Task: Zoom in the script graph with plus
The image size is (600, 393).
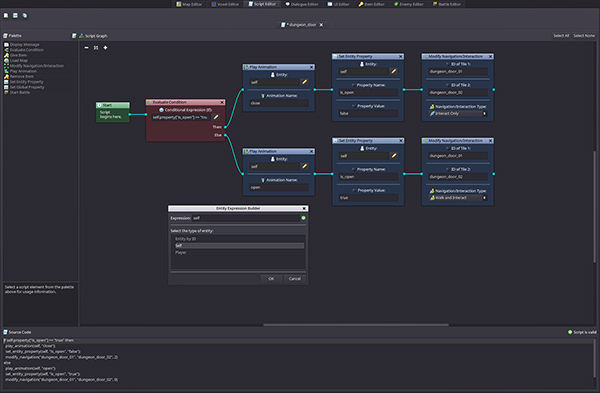Action: click(x=105, y=48)
